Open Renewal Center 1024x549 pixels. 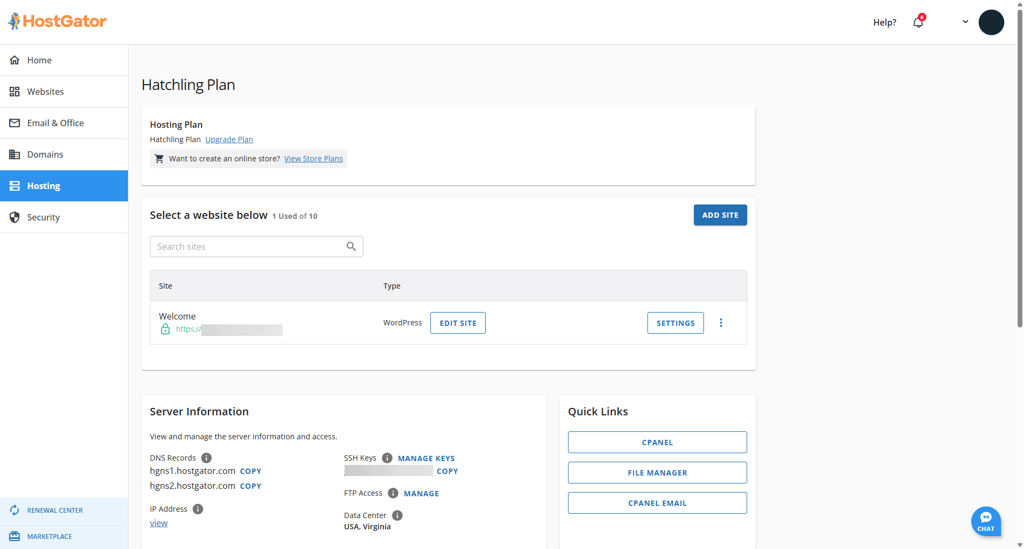click(x=64, y=510)
